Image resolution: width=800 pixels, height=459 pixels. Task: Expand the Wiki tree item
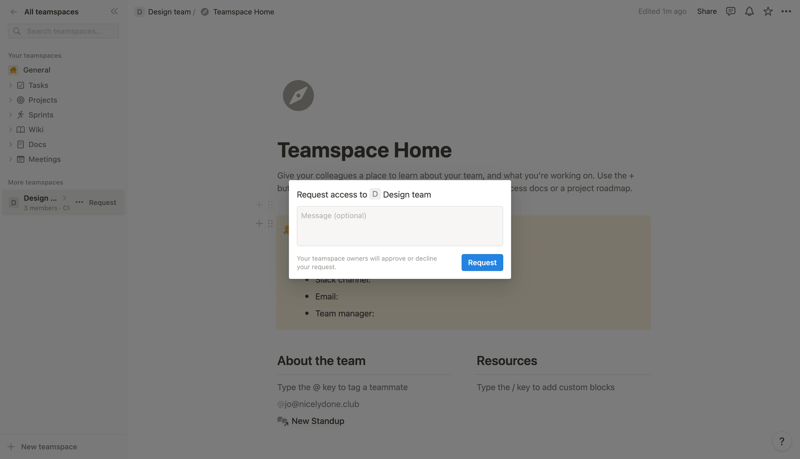(10, 130)
